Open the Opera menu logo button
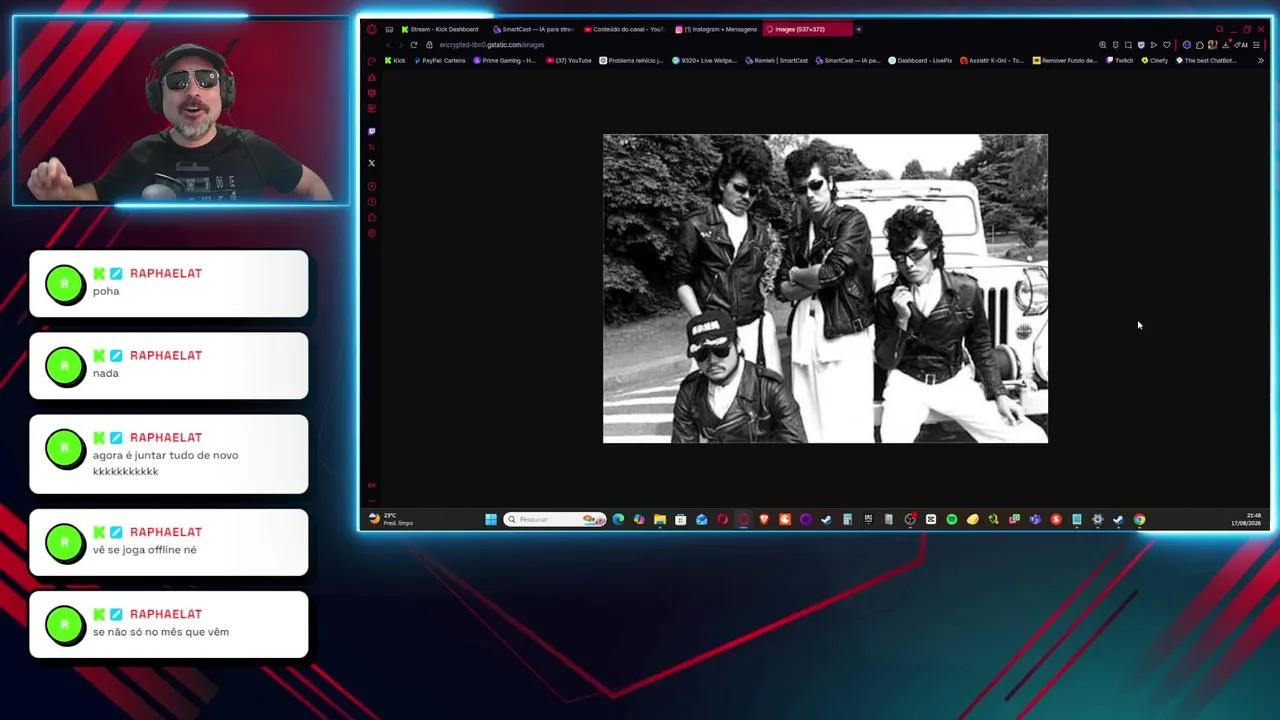The width and height of the screenshot is (1280, 720). 372,29
